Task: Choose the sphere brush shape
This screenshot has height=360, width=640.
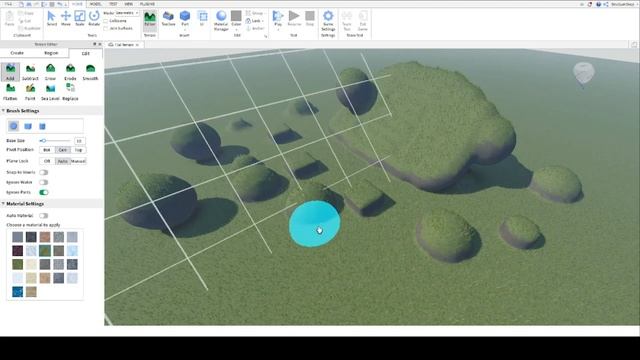Action: pos(13,126)
